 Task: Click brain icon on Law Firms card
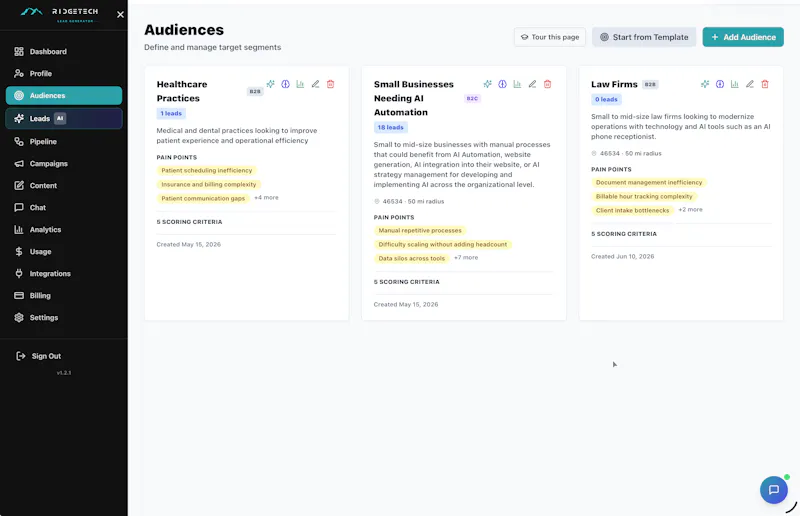(719, 84)
